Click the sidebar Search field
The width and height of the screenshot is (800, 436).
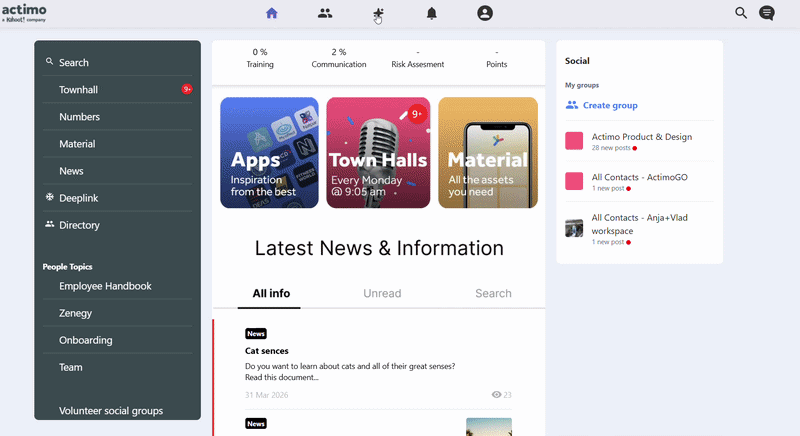pyautogui.click(x=117, y=62)
